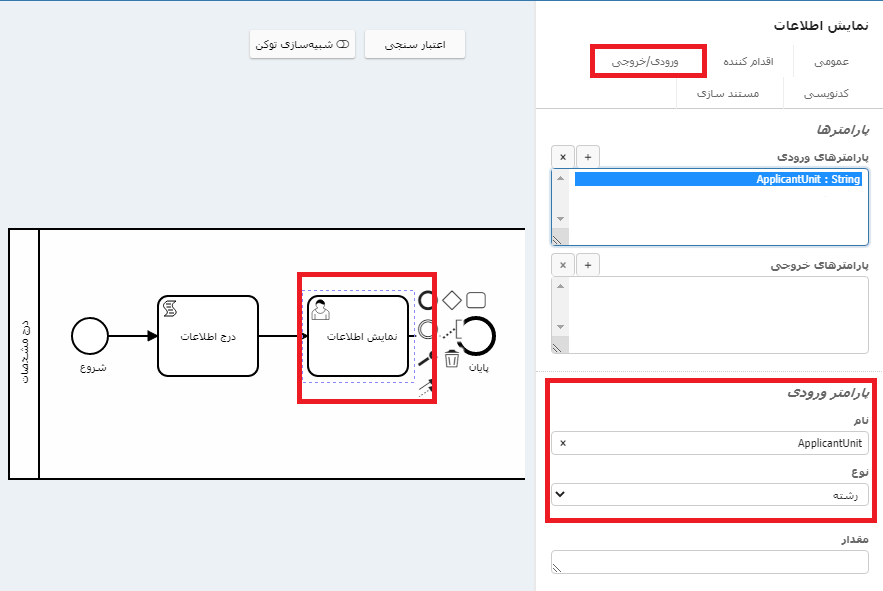883x591 pixels.
Task: Select ApplicantUnit : String in input parameters list
Action: 717,180
